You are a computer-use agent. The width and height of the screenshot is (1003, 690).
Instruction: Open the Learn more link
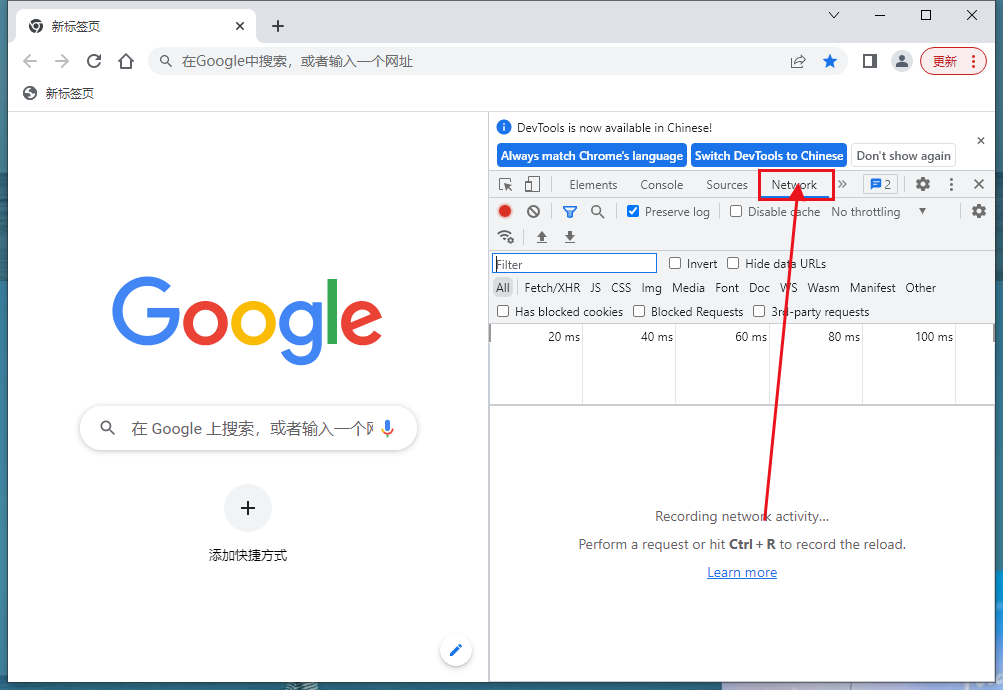tap(742, 572)
